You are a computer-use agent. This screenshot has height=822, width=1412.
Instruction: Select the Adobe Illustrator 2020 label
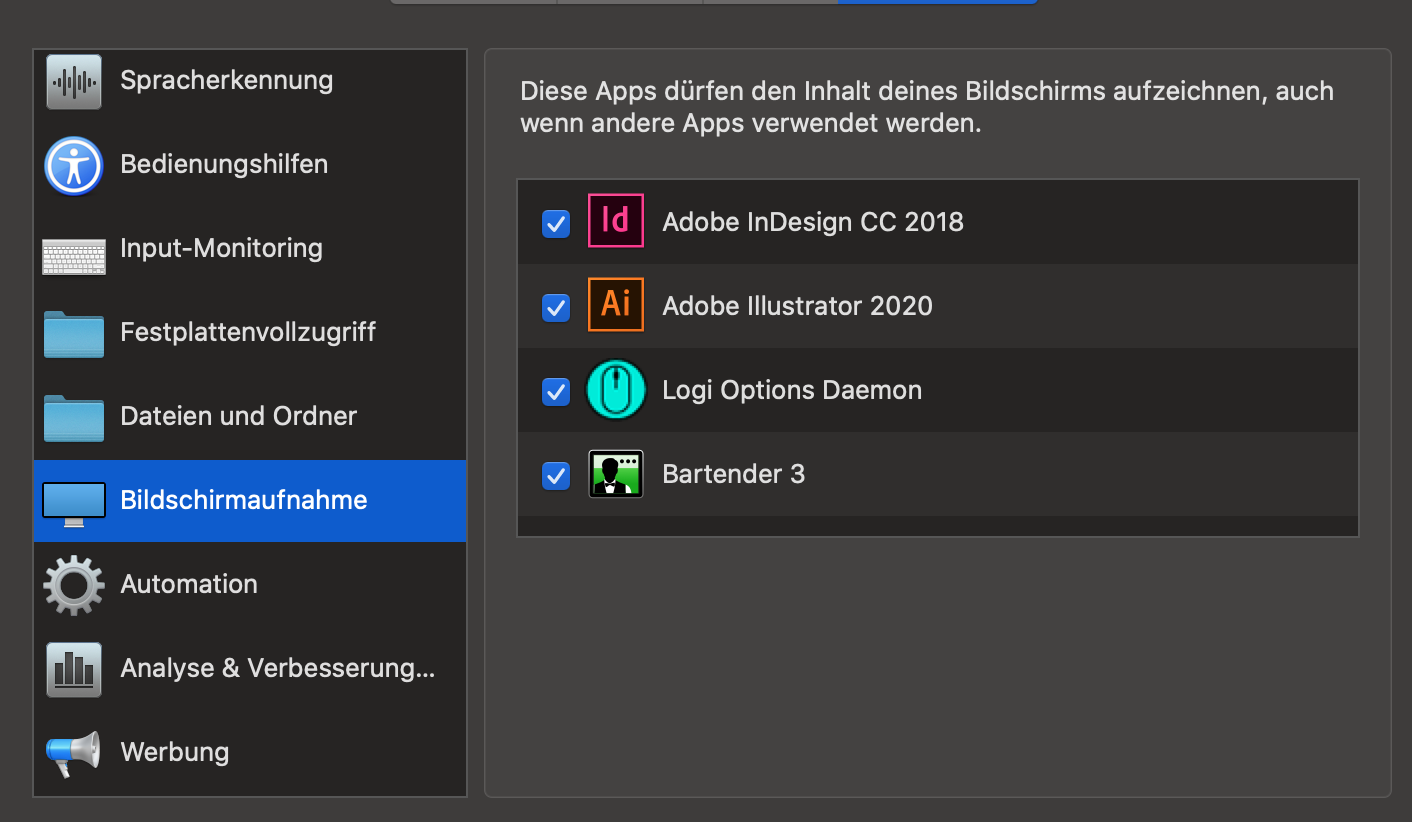tap(797, 306)
